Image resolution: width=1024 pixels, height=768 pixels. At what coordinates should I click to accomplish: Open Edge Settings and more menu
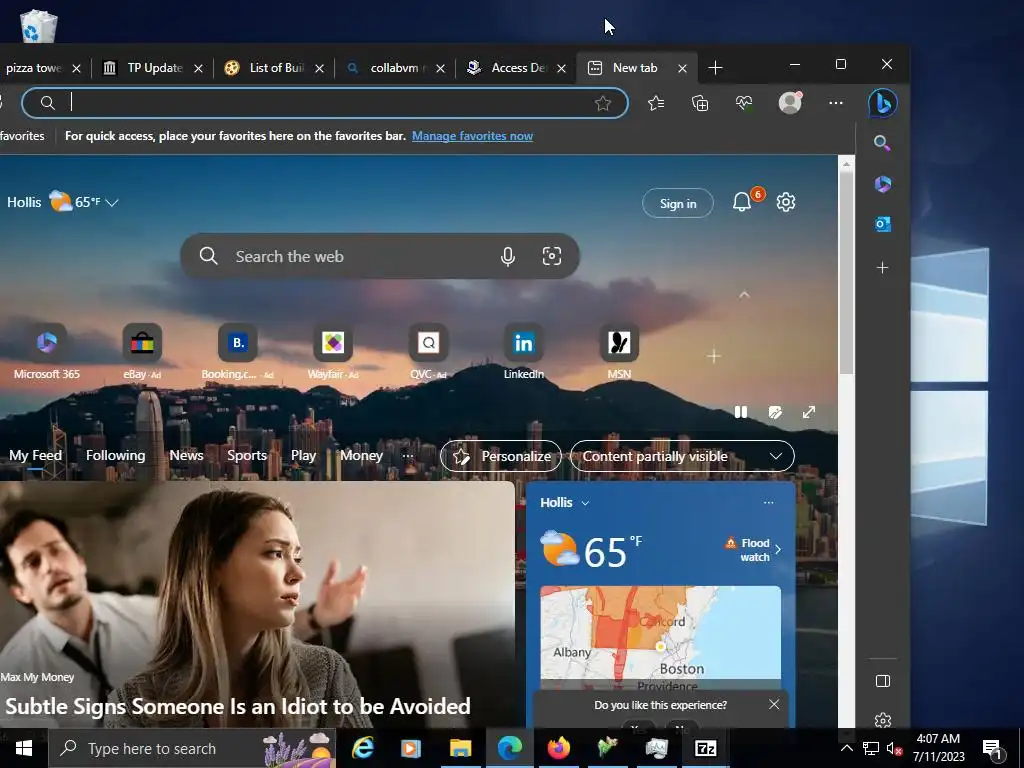point(836,103)
